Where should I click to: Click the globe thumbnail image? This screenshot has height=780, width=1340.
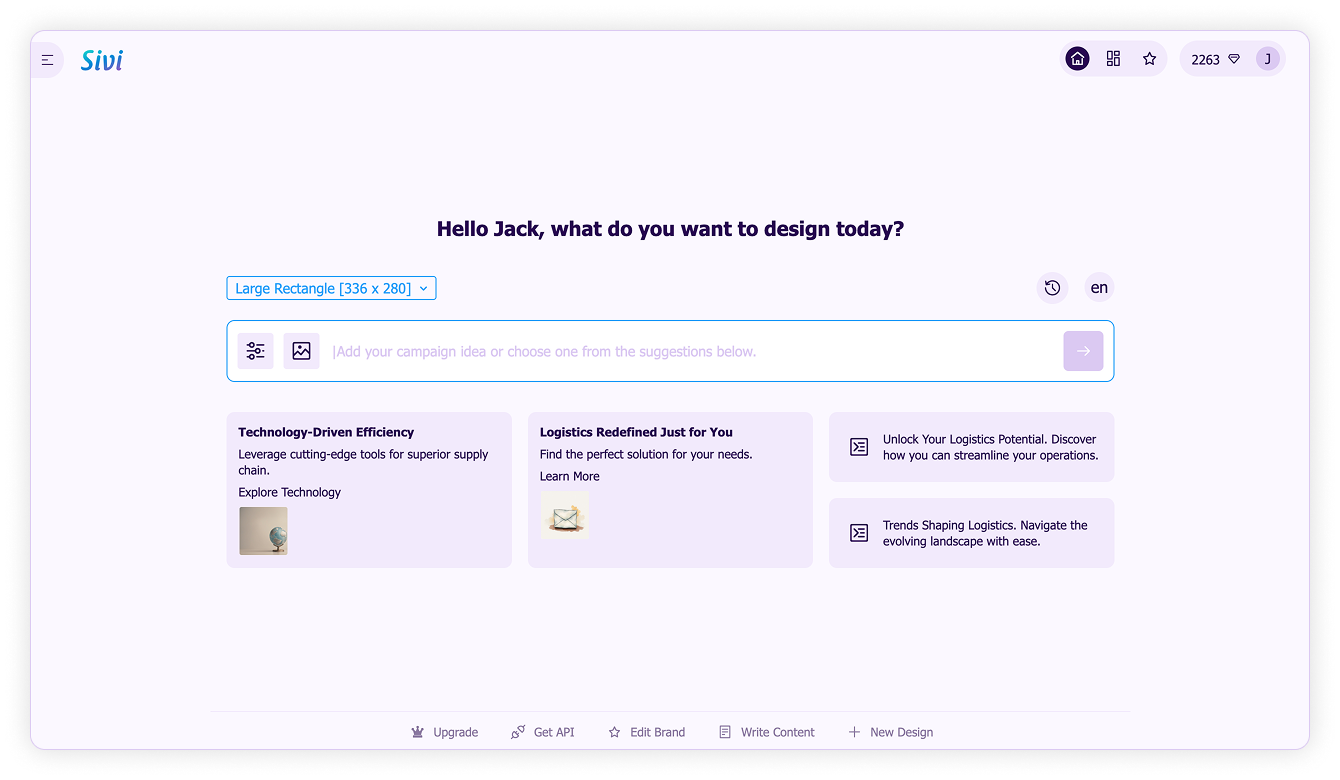tap(263, 531)
